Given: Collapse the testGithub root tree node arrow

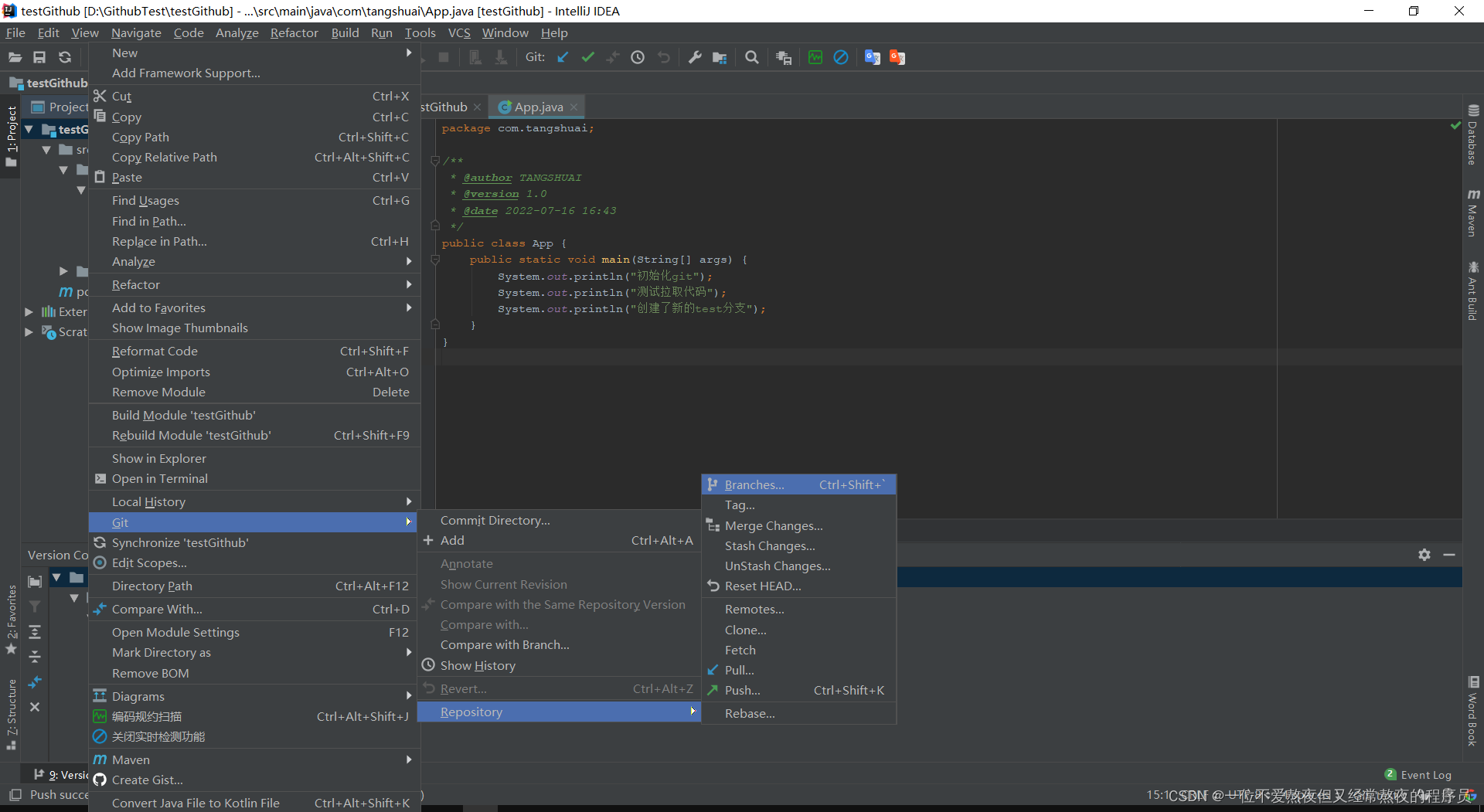Looking at the screenshot, I should point(29,130).
